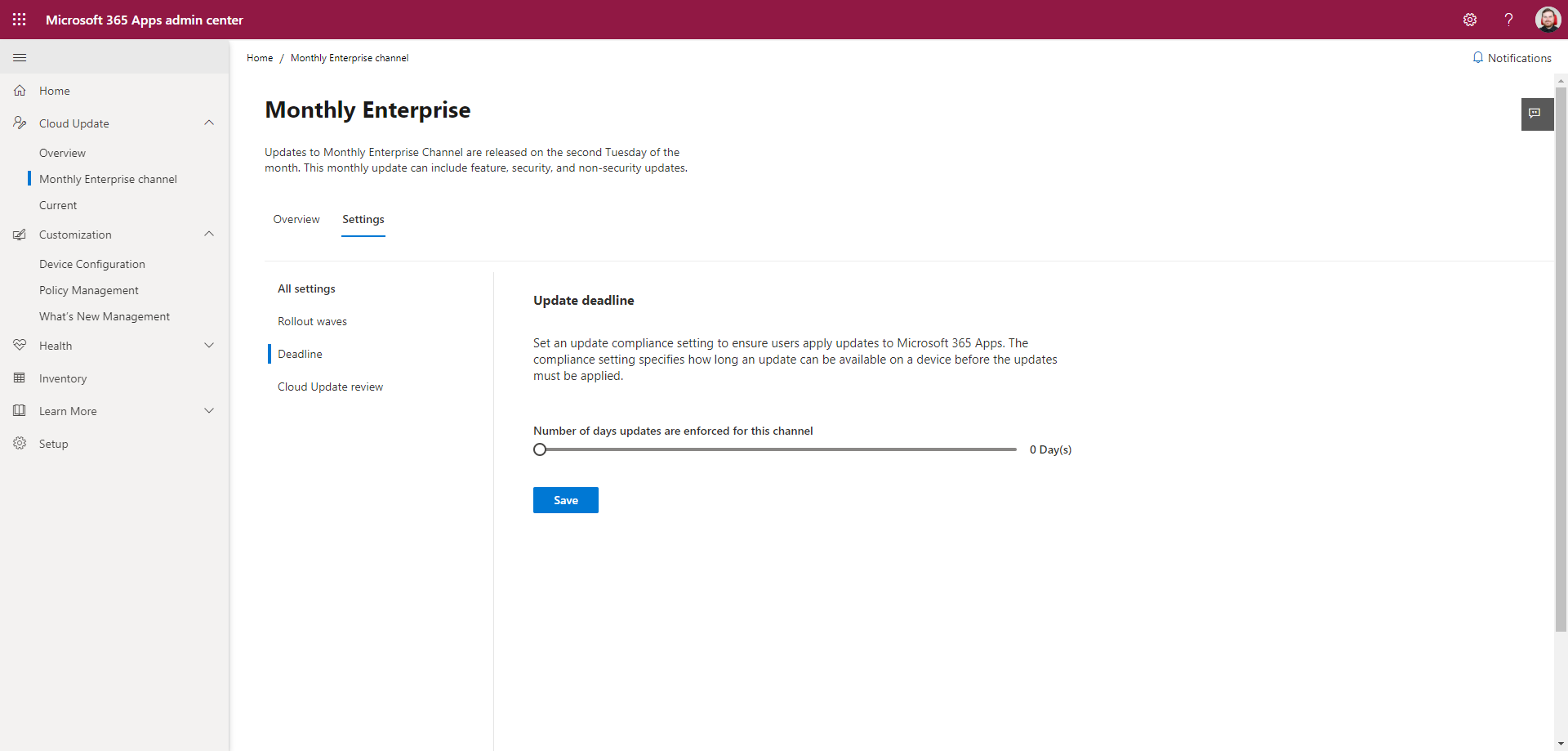Open Setup from the sidebar gear icon
The height and width of the screenshot is (751, 1568).
(x=20, y=443)
